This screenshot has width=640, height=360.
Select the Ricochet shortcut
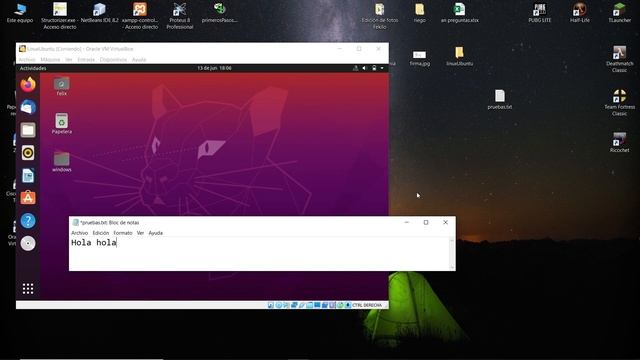620,142
